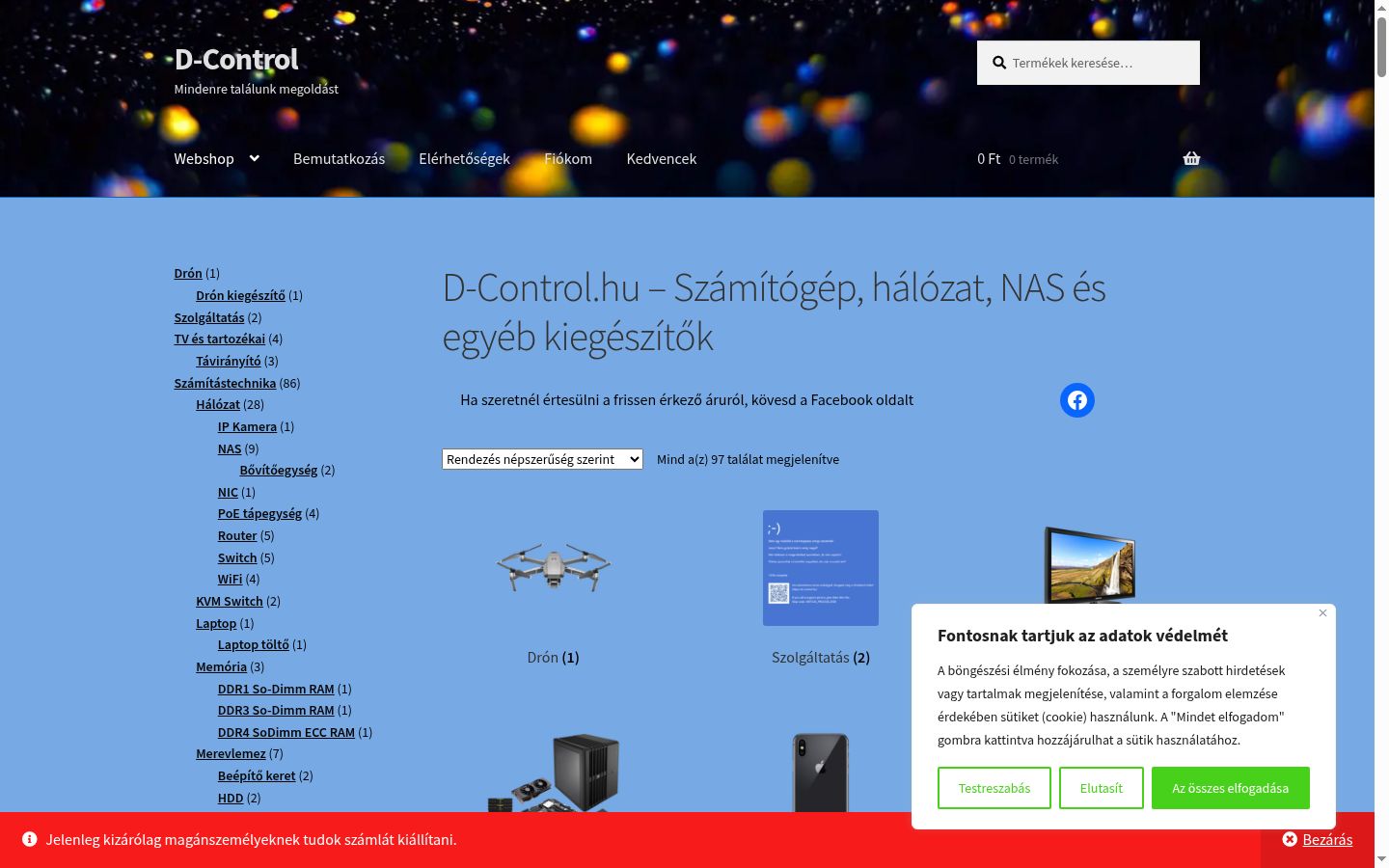Image resolution: width=1389 pixels, height=868 pixels.
Task: Open the Drón category thumbnail
Action: [554, 568]
